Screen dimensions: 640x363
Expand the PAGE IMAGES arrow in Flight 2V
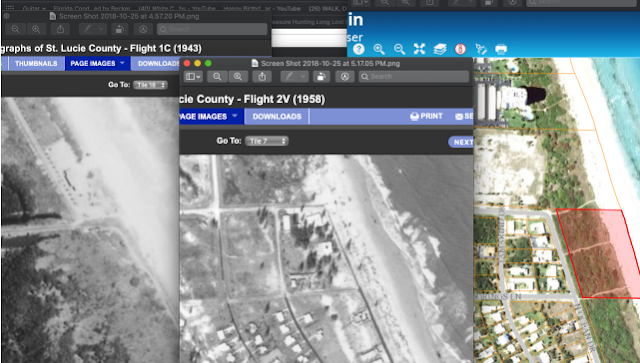[235, 116]
